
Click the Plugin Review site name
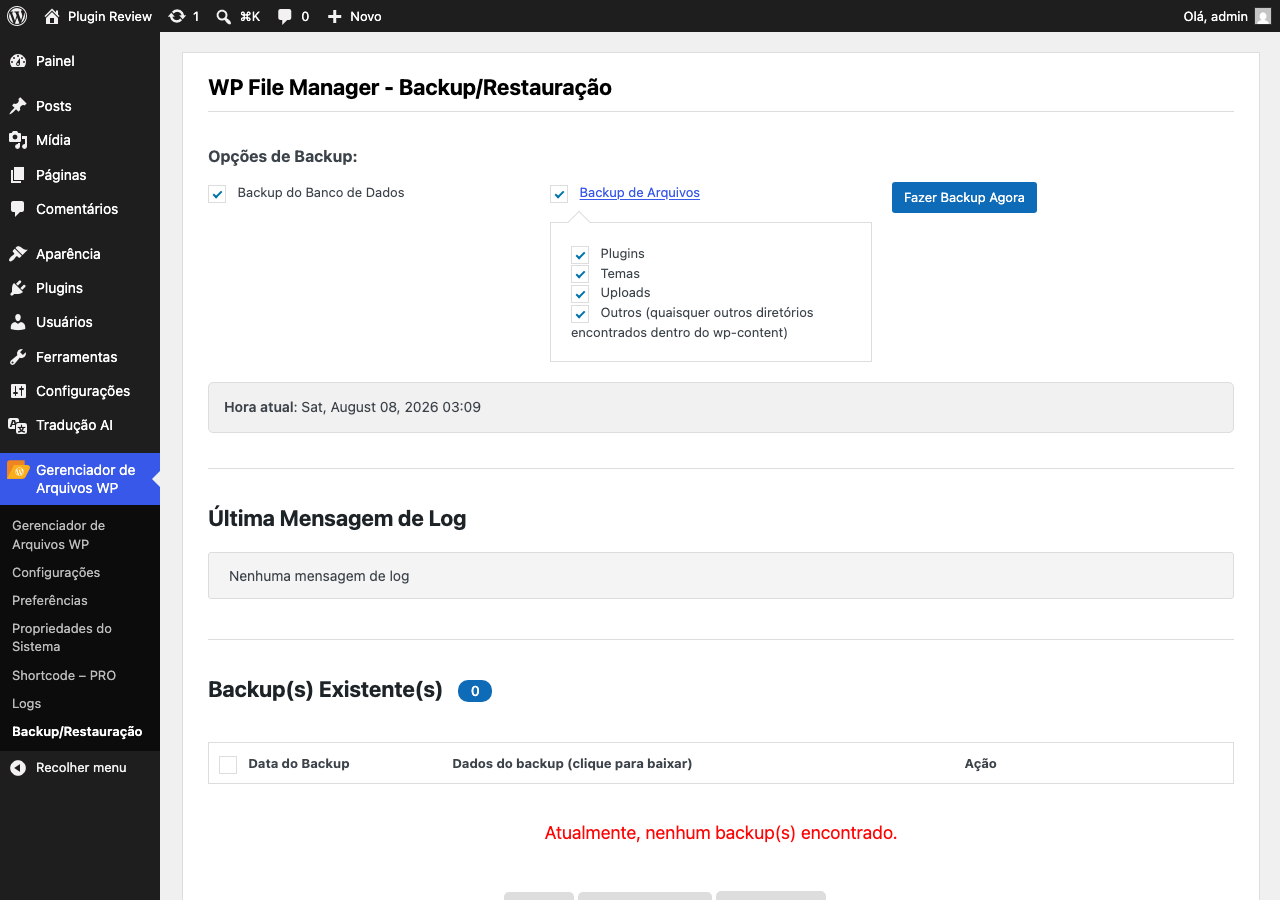[x=110, y=16]
